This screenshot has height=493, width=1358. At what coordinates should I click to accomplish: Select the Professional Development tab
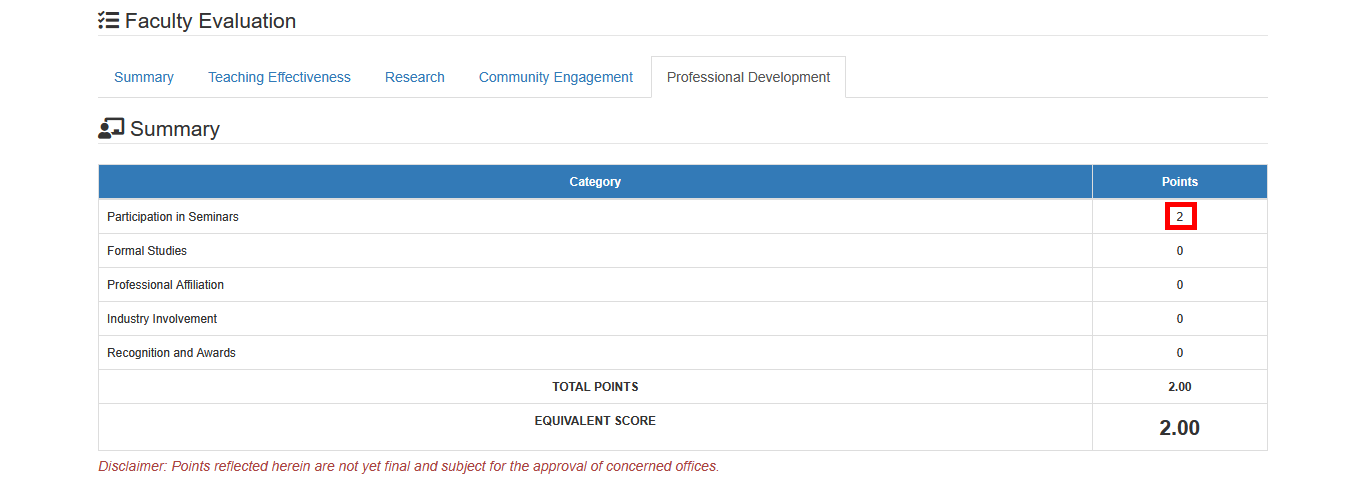click(748, 77)
